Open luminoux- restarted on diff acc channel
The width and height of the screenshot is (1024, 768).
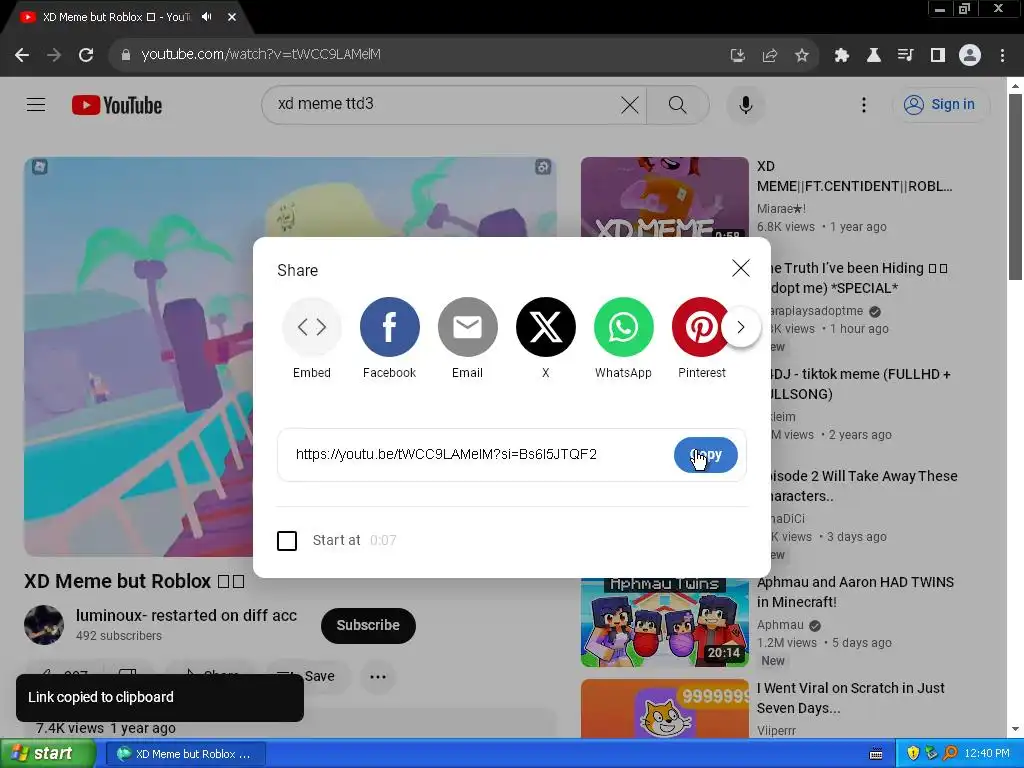186,615
